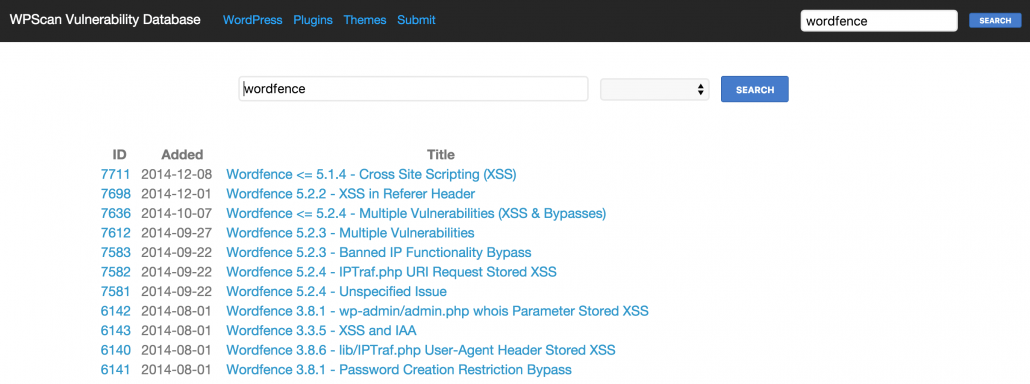
Task: Open vulnerability ID 7581
Action: click(x=116, y=291)
